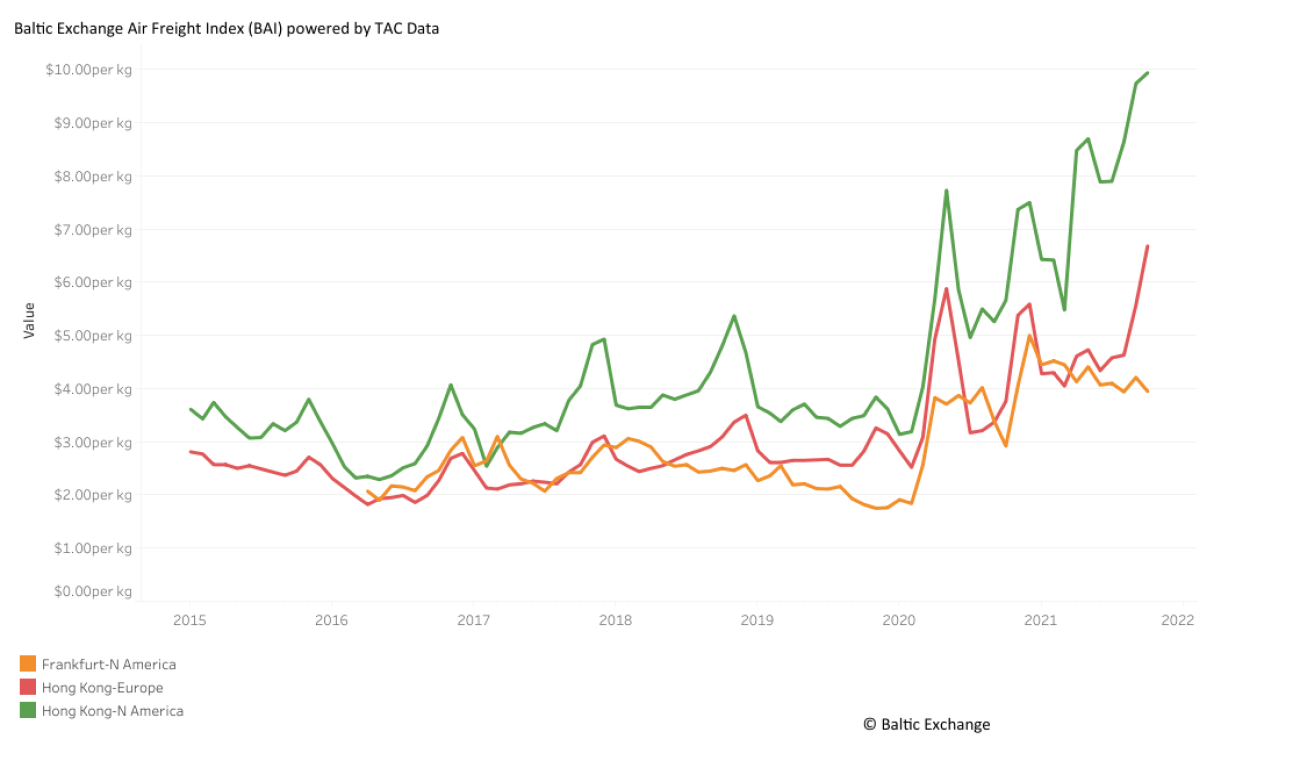1300x775 pixels.
Task: Click the orange line's peak near 2021
Action: tap(1029, 336)
